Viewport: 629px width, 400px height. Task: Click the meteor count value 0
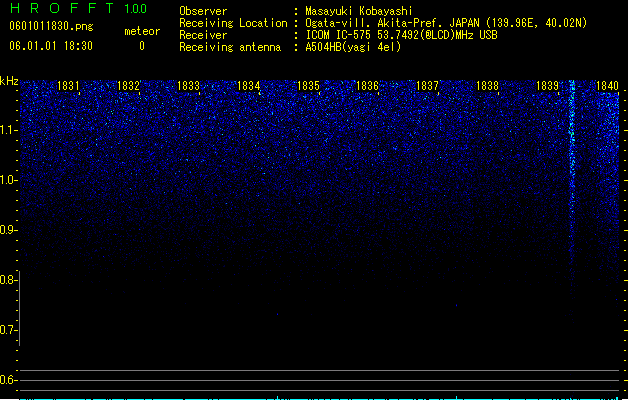pos(142,46)
